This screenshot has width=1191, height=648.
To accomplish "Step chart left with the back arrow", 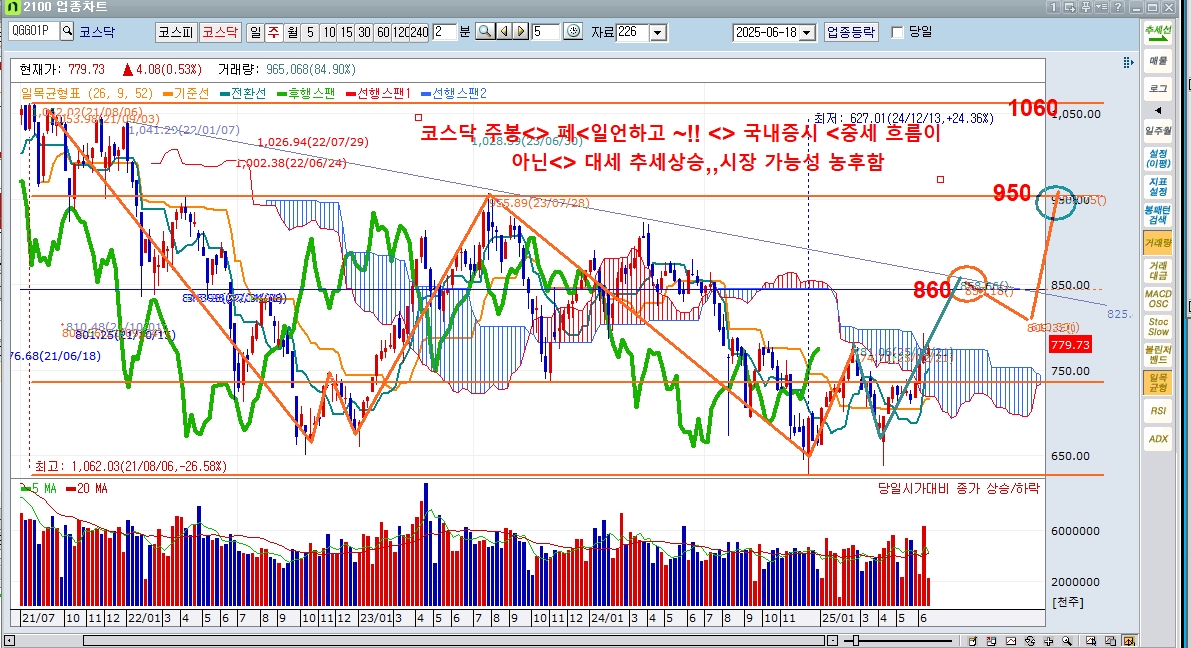I will tap(504, 32).
